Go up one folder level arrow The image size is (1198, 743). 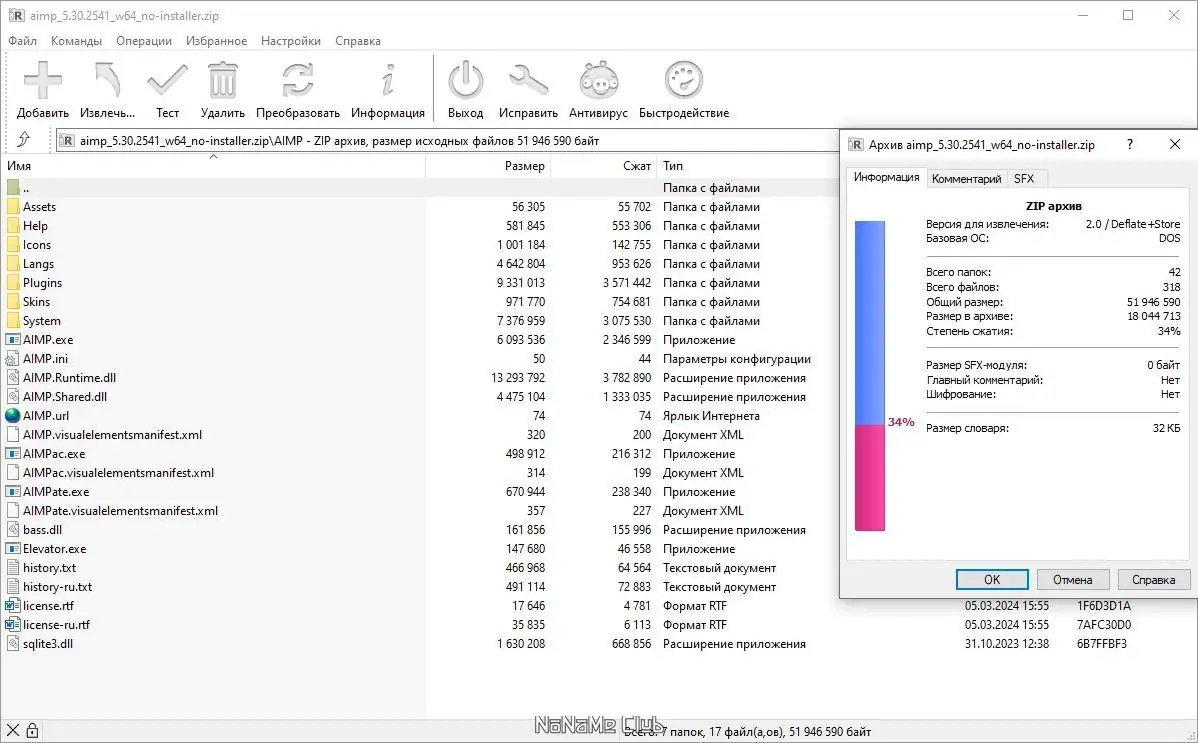(x=24, y=140)
